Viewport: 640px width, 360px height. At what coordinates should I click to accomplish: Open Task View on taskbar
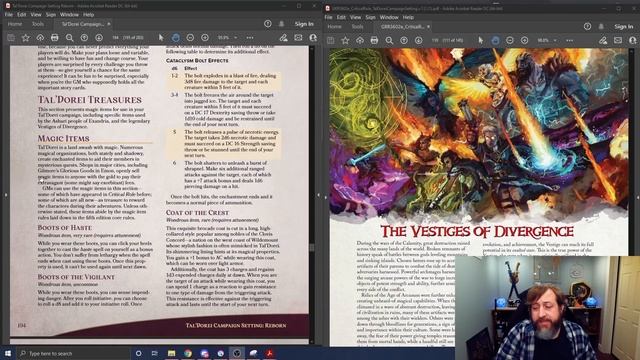(x=155, y=353)
